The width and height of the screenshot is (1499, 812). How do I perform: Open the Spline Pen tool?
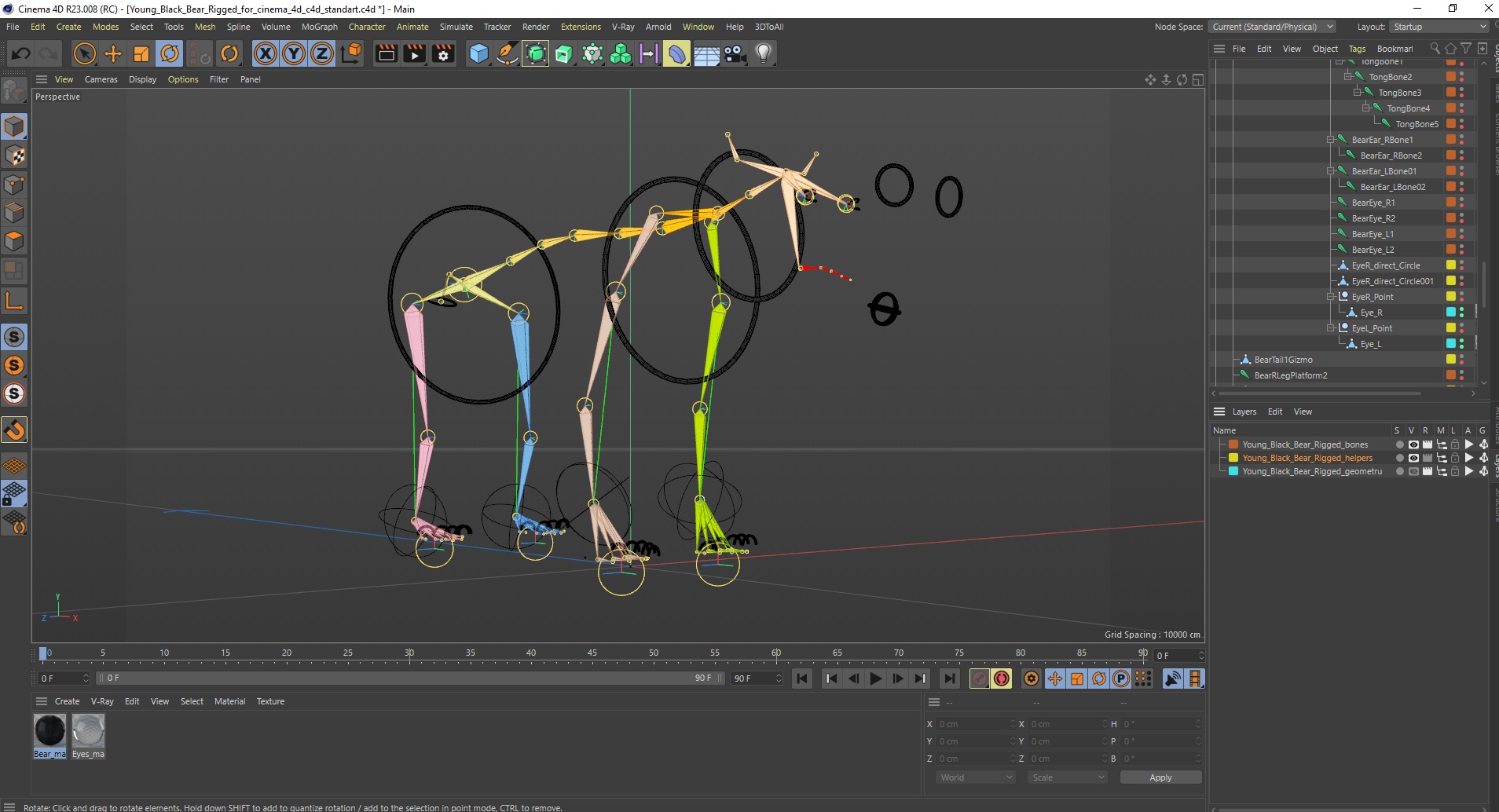pos(508,53)
